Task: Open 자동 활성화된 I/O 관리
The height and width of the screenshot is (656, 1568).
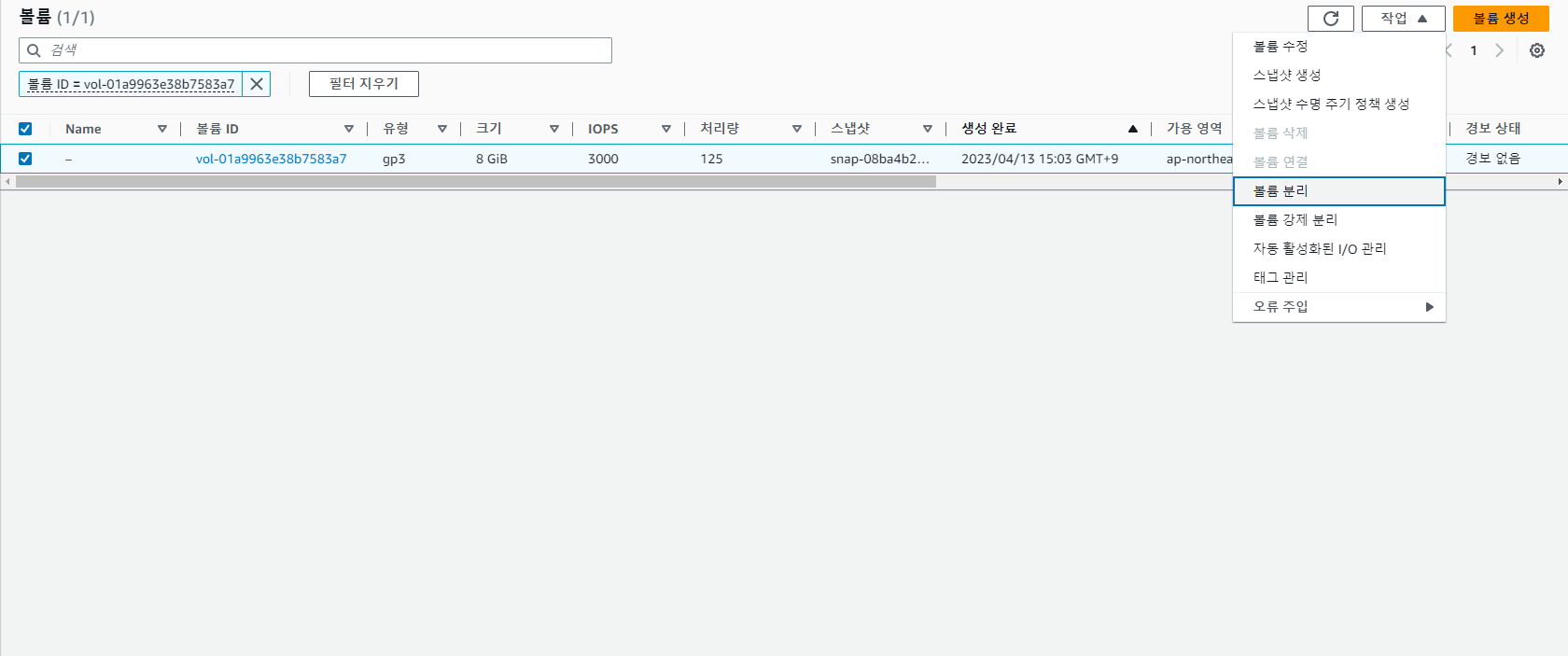Action: click(1339, 249)
